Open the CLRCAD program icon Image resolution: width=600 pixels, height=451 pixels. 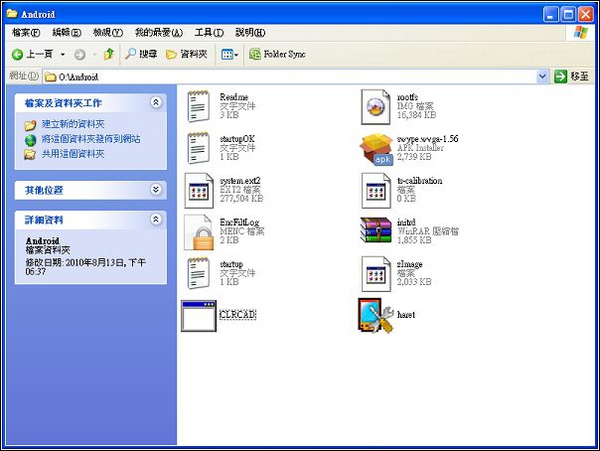199,315
